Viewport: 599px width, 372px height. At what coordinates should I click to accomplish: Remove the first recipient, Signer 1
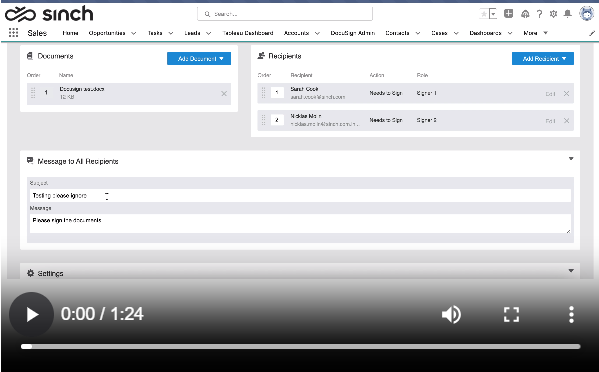[x=566, y=94]
